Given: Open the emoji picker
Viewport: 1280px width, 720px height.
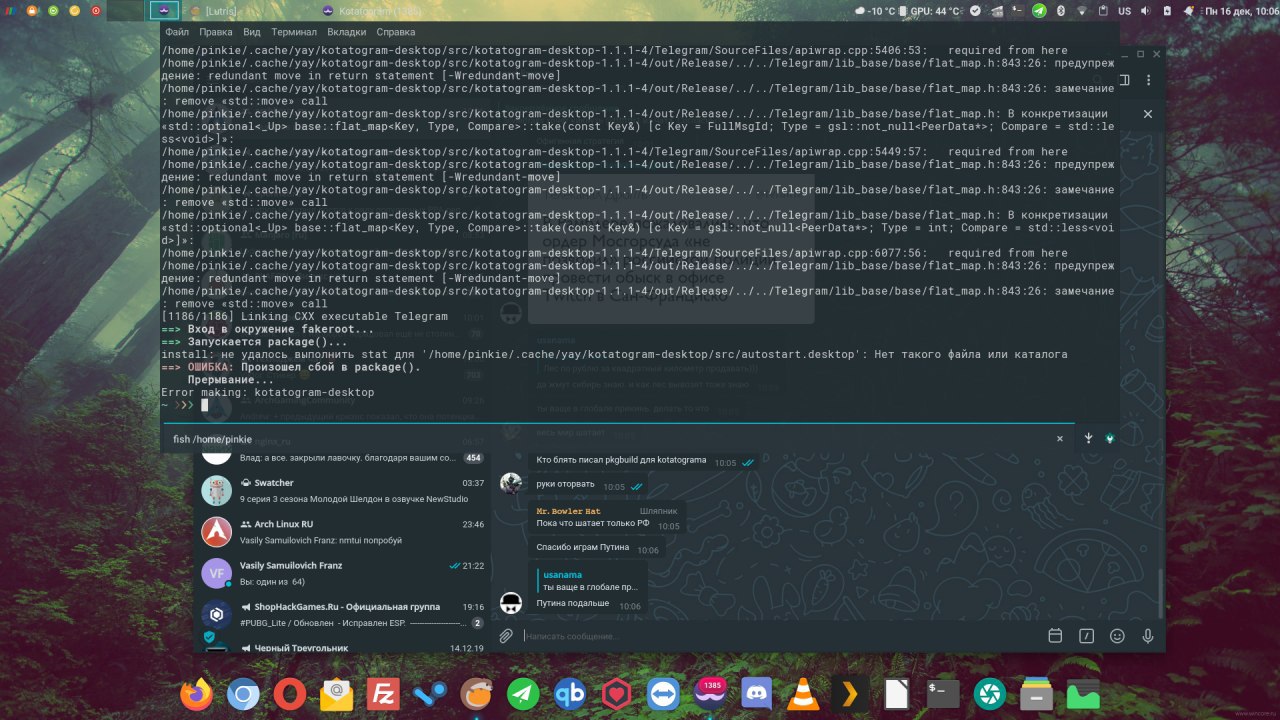Looking at the screenshot, I should coord(1117,636).
